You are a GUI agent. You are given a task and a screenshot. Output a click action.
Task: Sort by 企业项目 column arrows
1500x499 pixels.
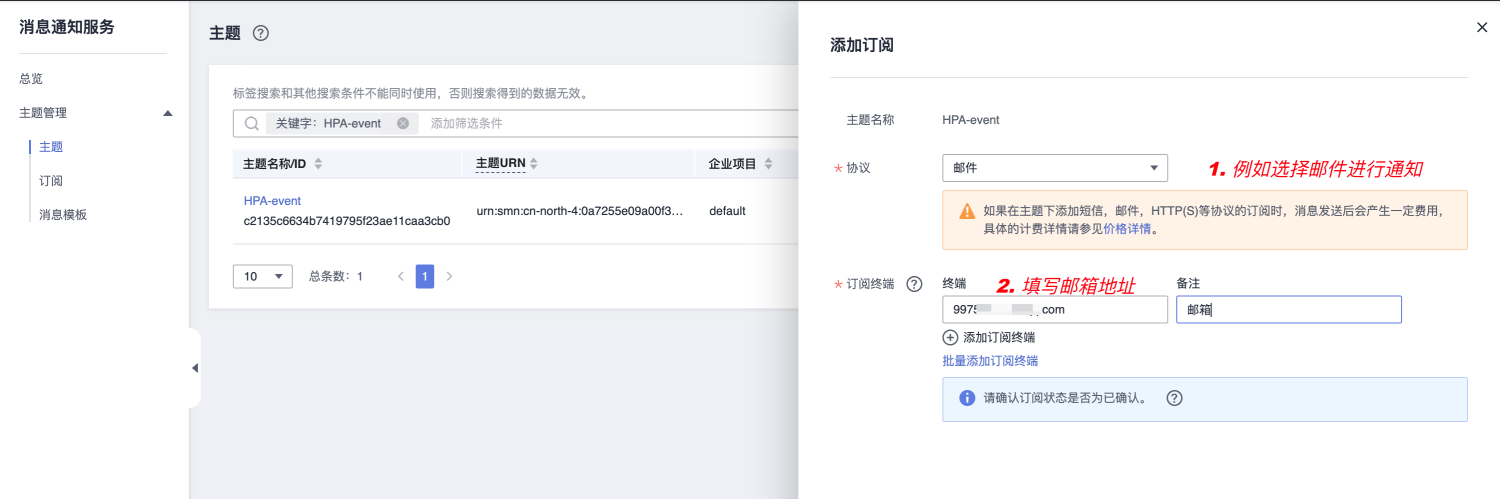tap(767, 164)
